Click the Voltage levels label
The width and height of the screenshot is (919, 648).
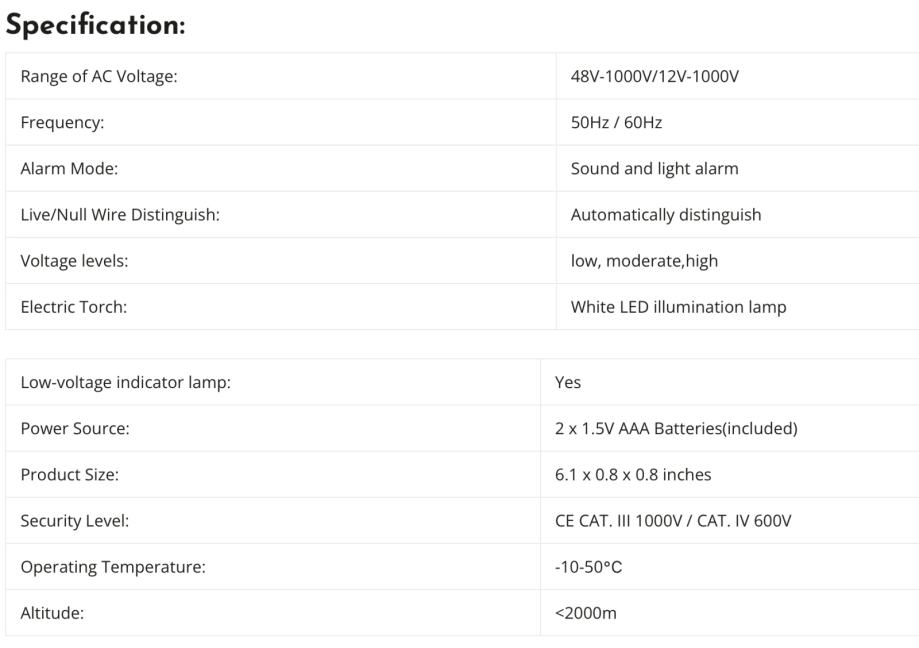(74, 260)
